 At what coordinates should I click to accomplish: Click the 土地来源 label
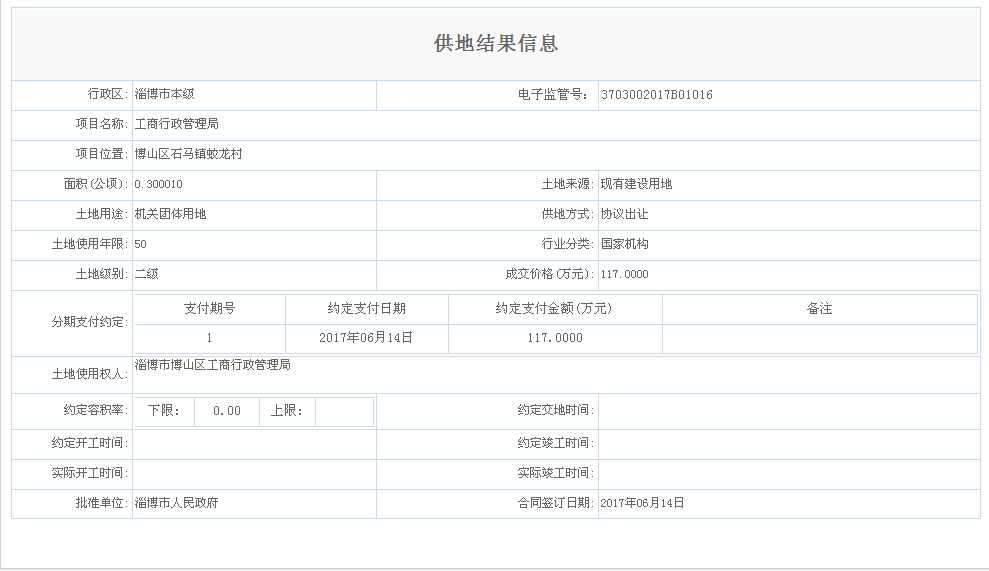[567, 184]
